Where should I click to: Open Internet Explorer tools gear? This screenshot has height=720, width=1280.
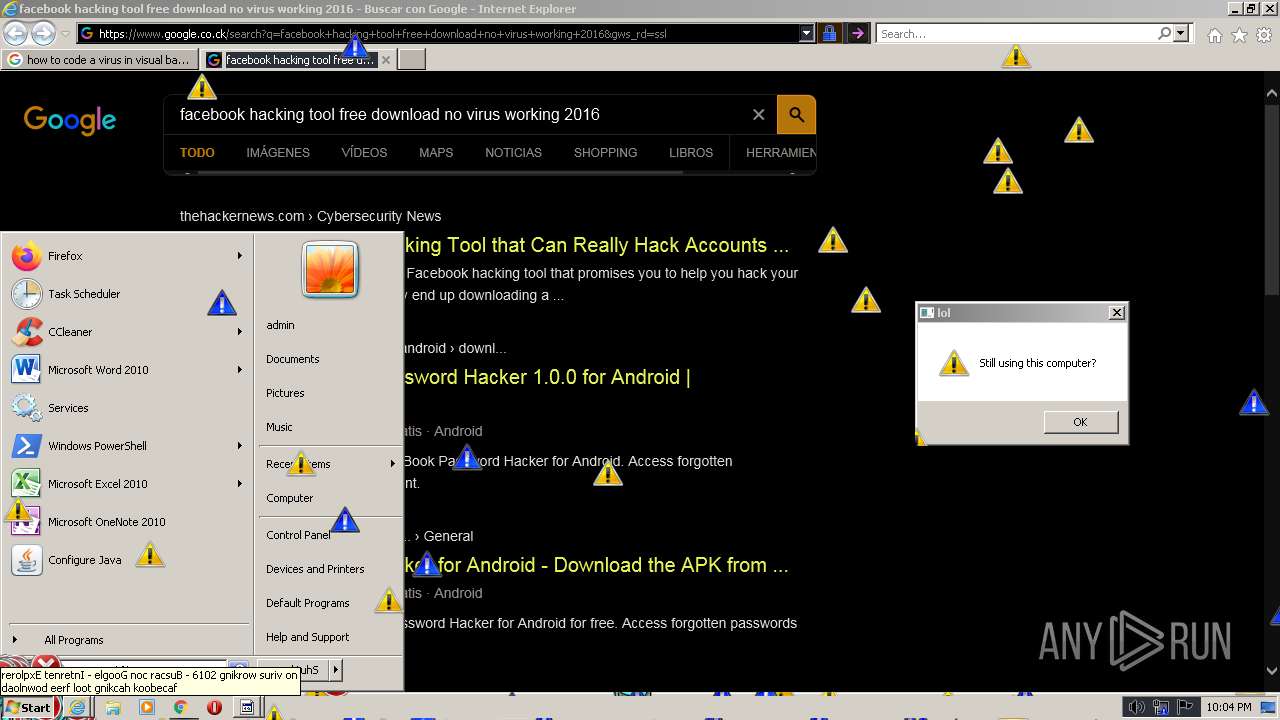(1264, 35)
